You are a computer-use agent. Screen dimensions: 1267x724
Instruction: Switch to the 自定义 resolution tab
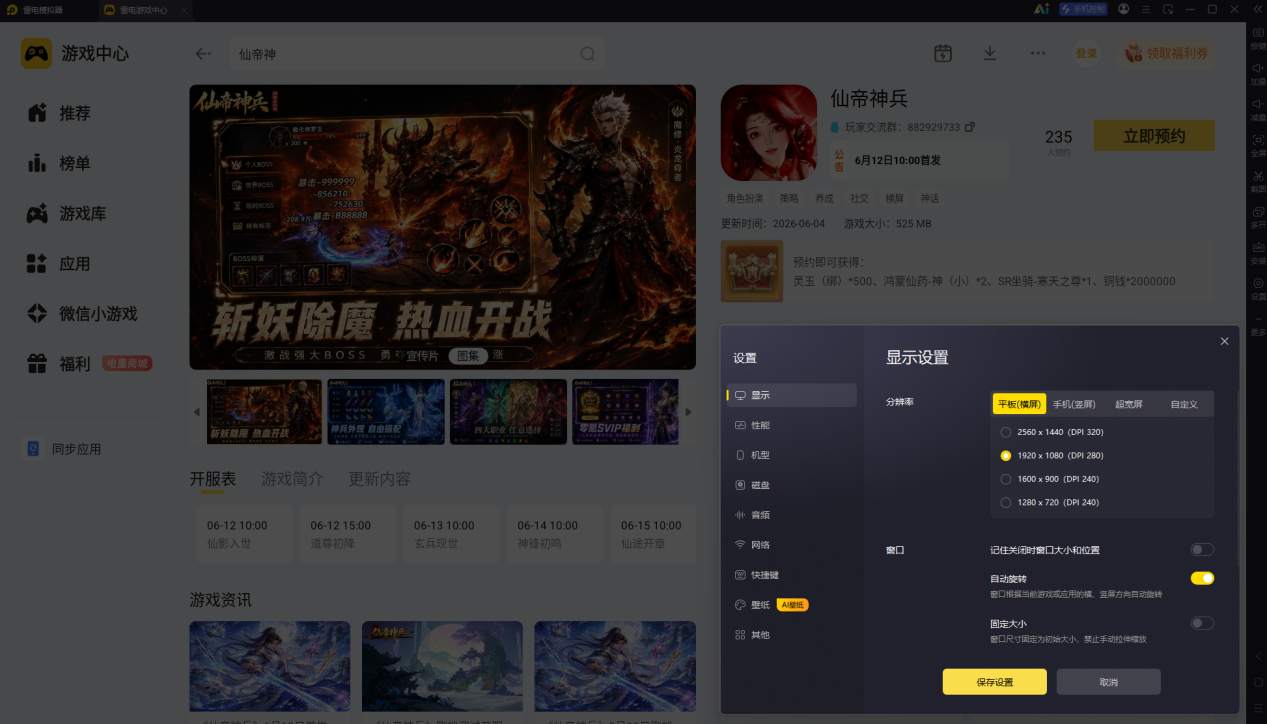tap(1184, 404)
